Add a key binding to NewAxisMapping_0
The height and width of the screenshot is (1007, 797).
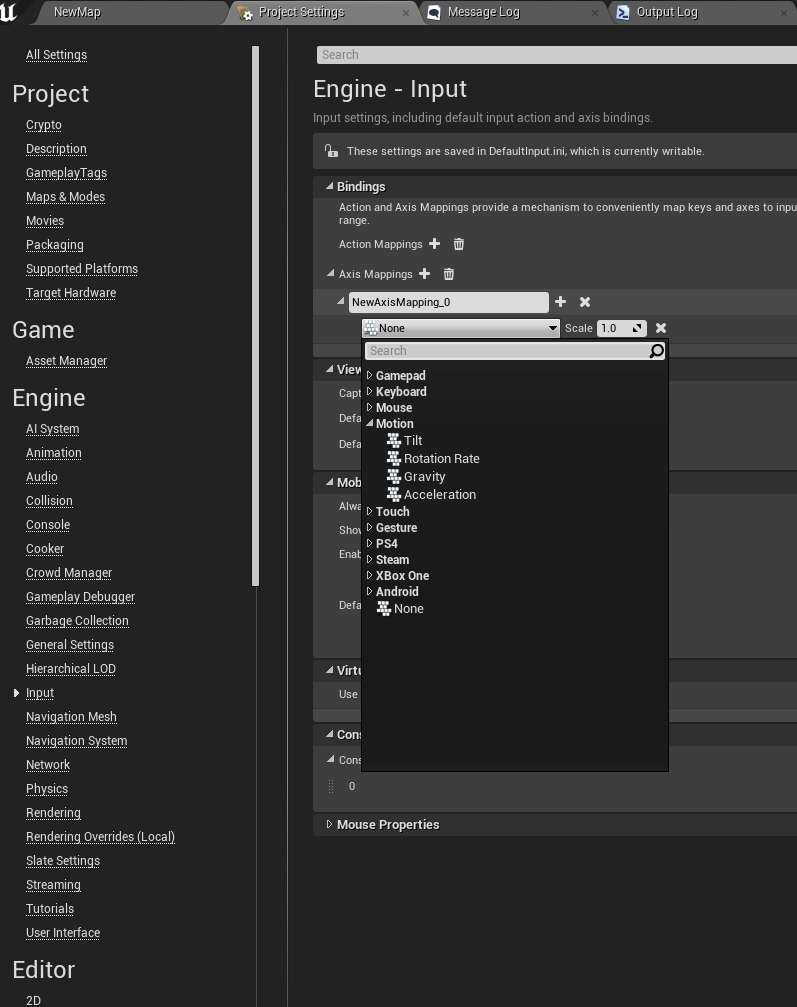(560, 301)
